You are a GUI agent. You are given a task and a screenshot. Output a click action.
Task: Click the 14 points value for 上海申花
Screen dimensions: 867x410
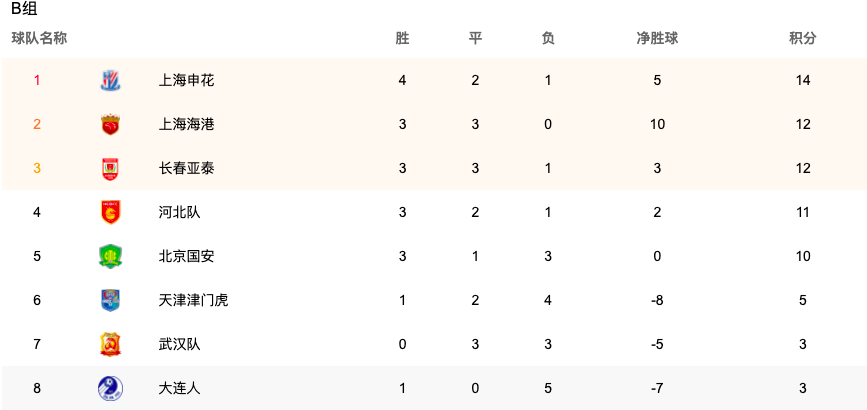(x=803, y=80)
